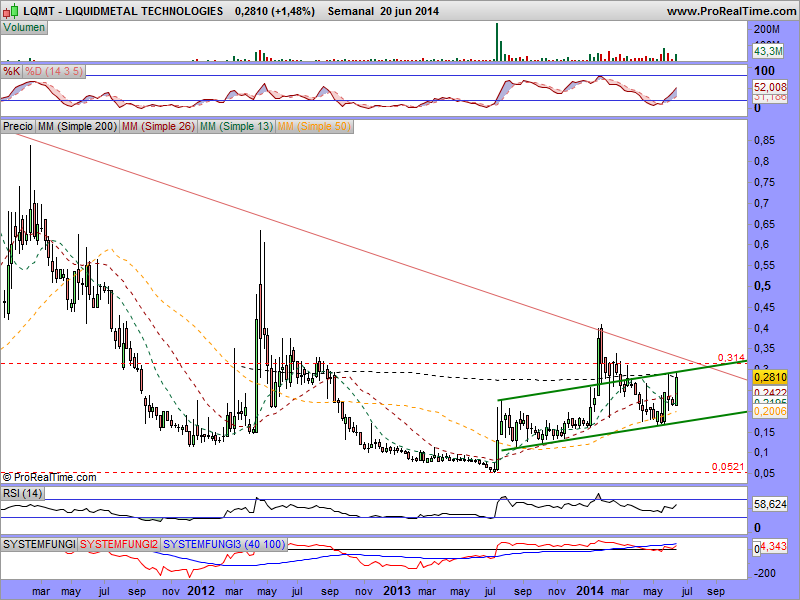Click the bold 0,5 price axis label

pyautogui.click(x=762, y=286)
